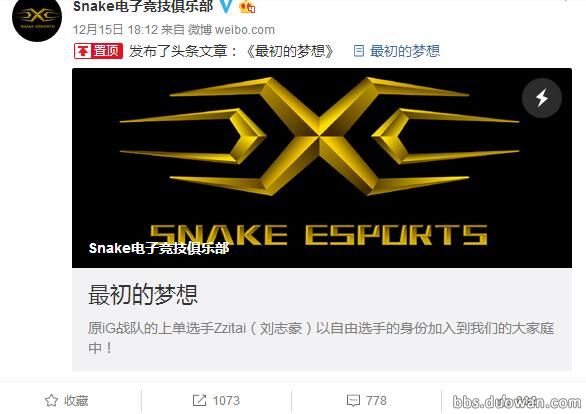Click the repost icon showing 1073
This screenshot has width=586, height=414.
(x=199, y=401)
